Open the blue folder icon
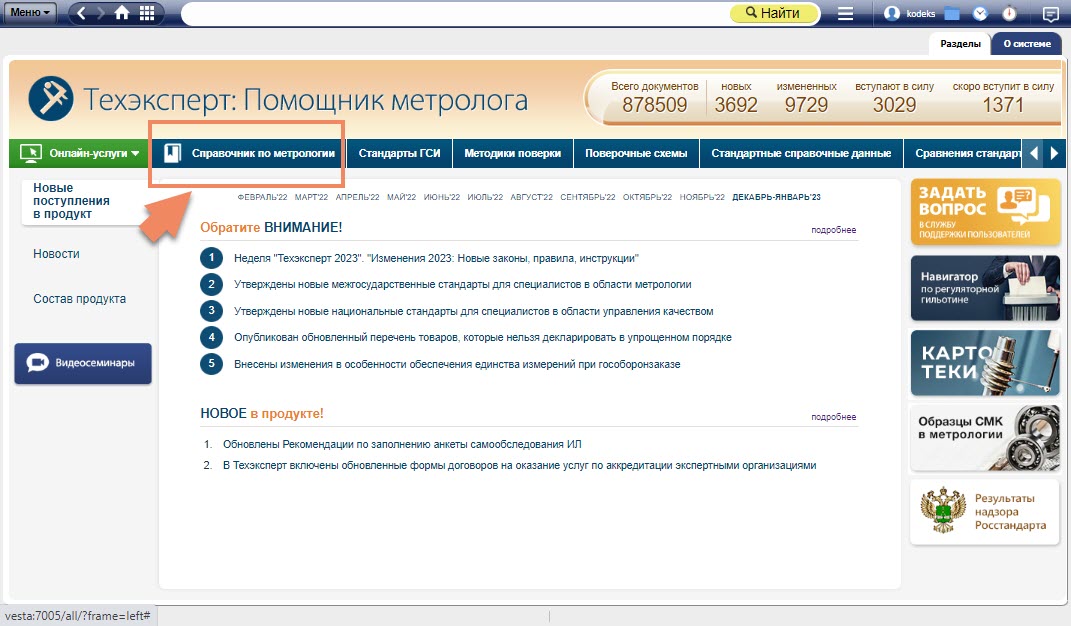The width and height of the screenshot is (1071, 626). [x=951, y=13]
